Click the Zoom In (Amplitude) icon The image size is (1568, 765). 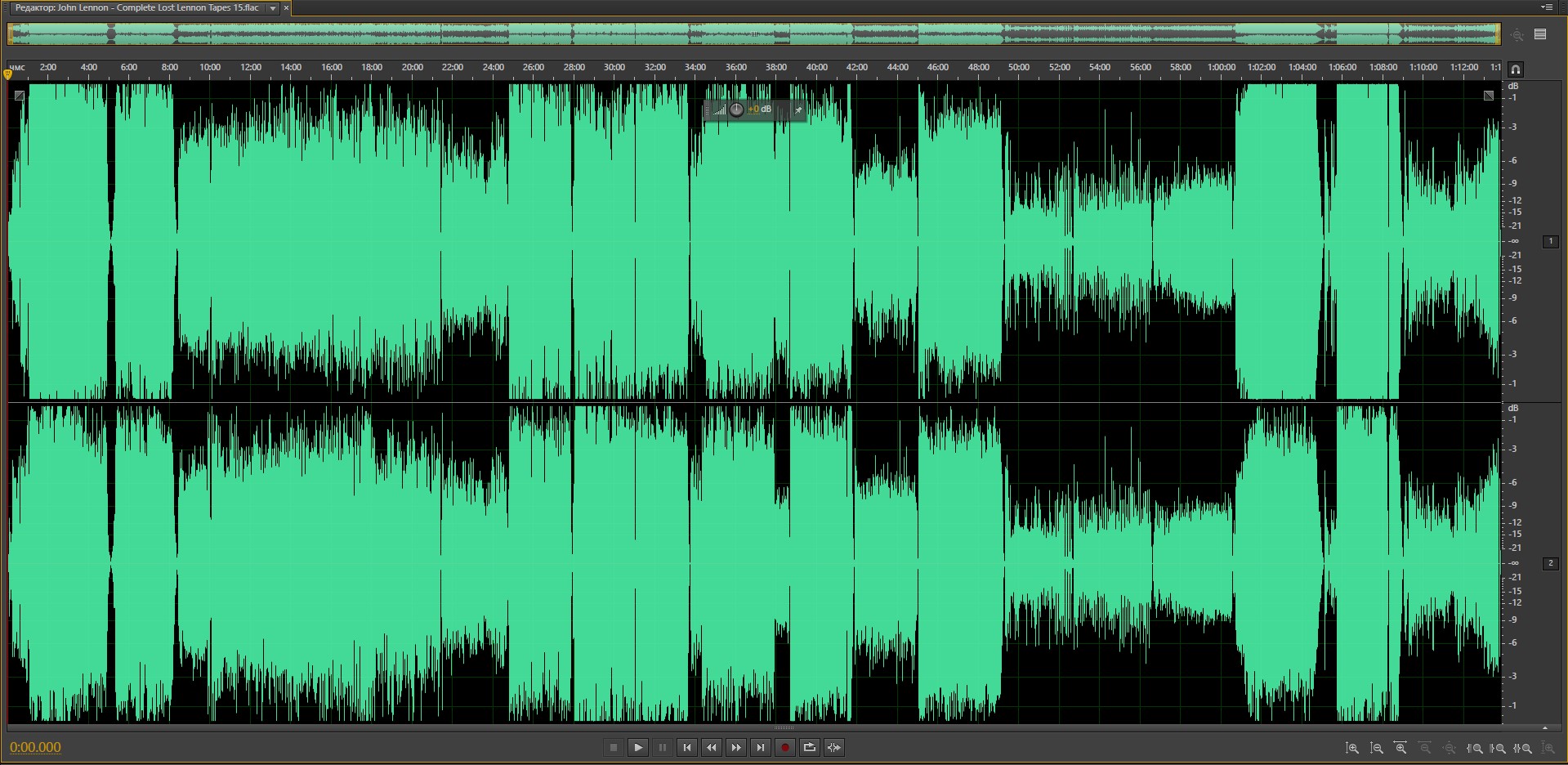pos(1352,748)
